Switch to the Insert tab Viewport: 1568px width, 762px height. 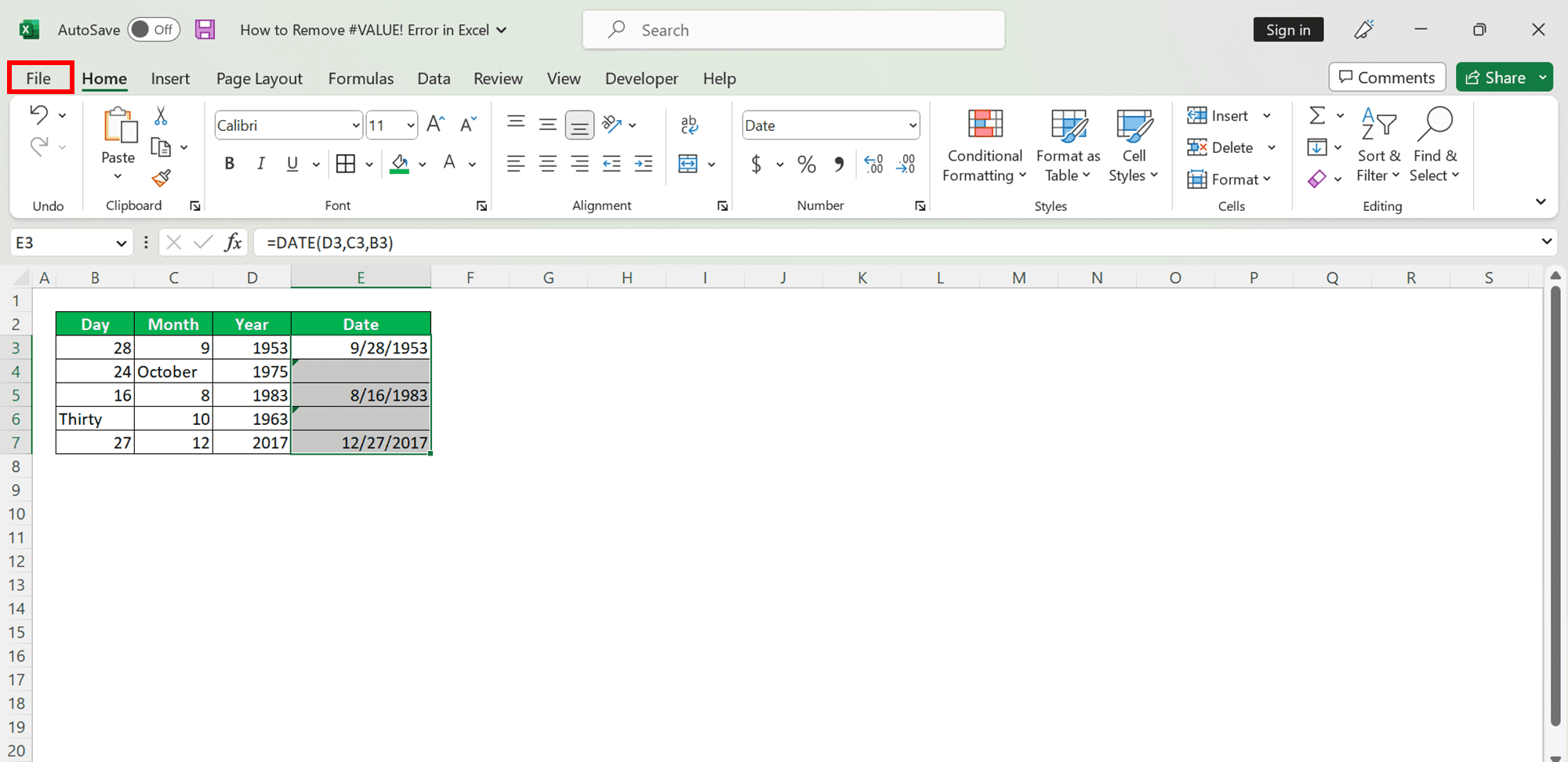(x=170, y=78)
